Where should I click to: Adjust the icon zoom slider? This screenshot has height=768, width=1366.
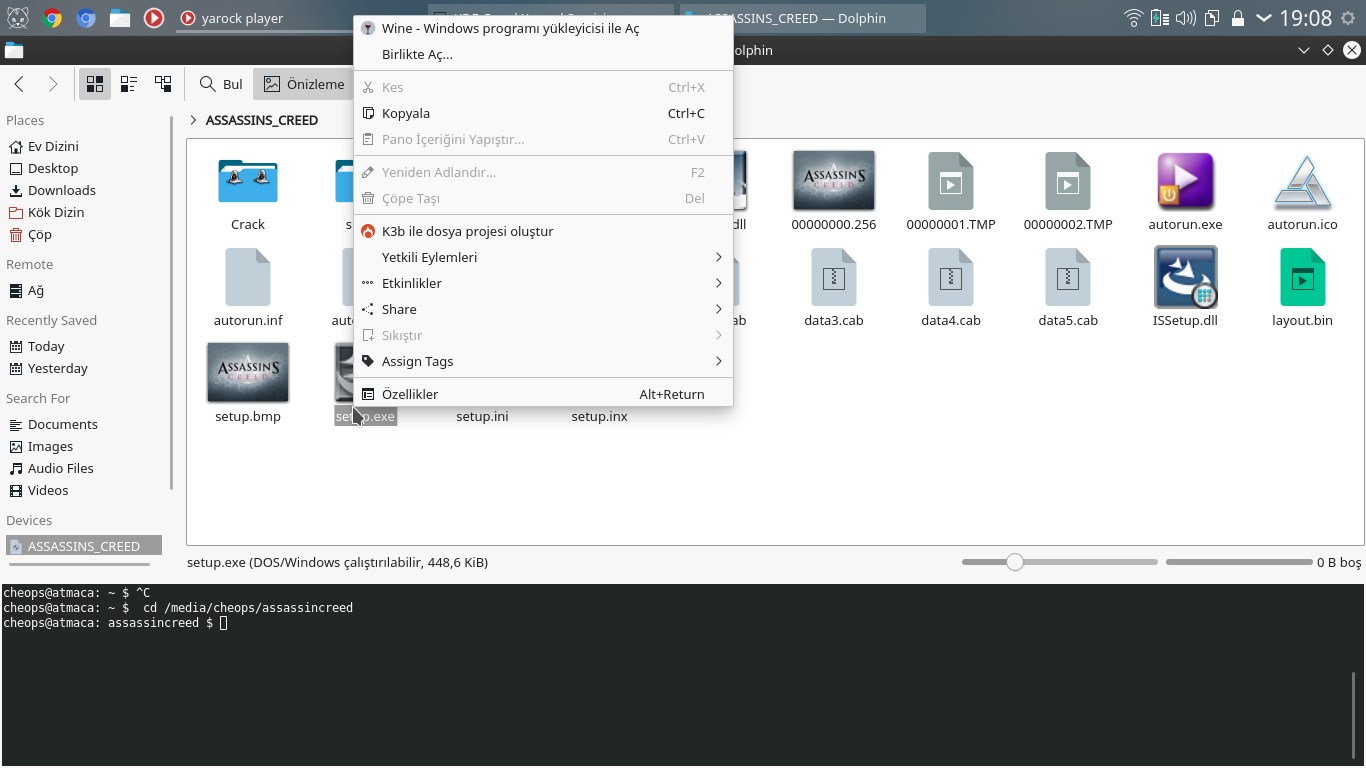[1015, 562]
